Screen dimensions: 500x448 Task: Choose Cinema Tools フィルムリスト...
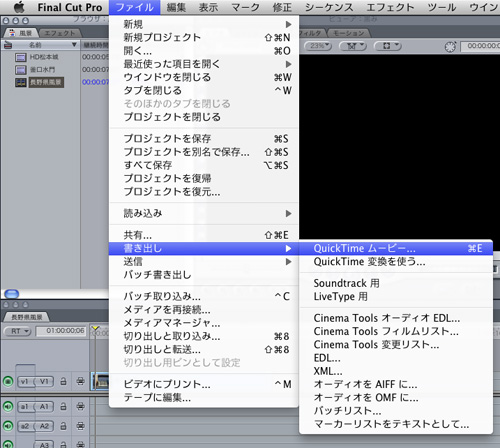(396, 331)
